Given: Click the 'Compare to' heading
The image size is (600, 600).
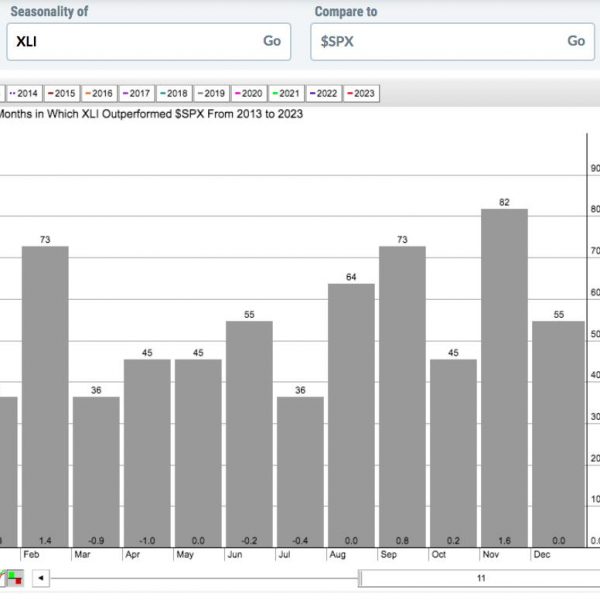Looking at the screenshot, I should [x=346, y=11].
